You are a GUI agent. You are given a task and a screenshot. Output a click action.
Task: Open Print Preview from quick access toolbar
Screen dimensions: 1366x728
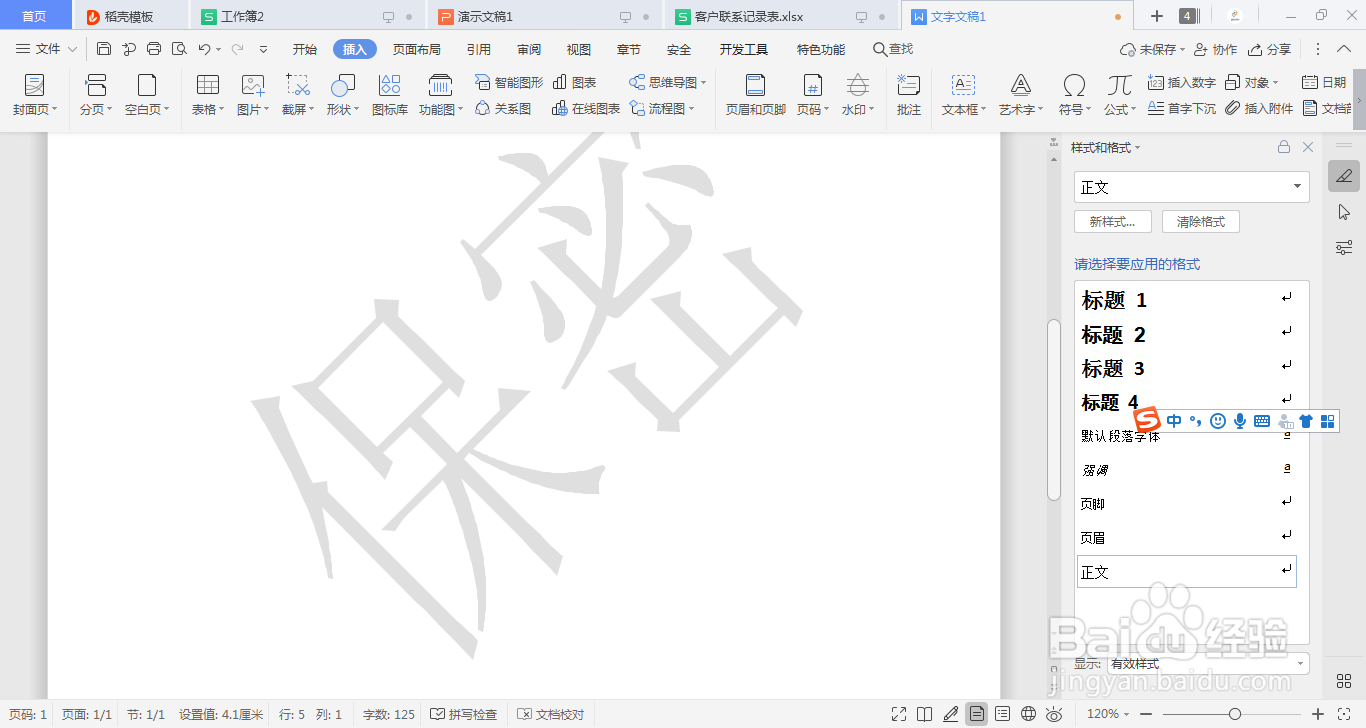[x=179, y=49]
